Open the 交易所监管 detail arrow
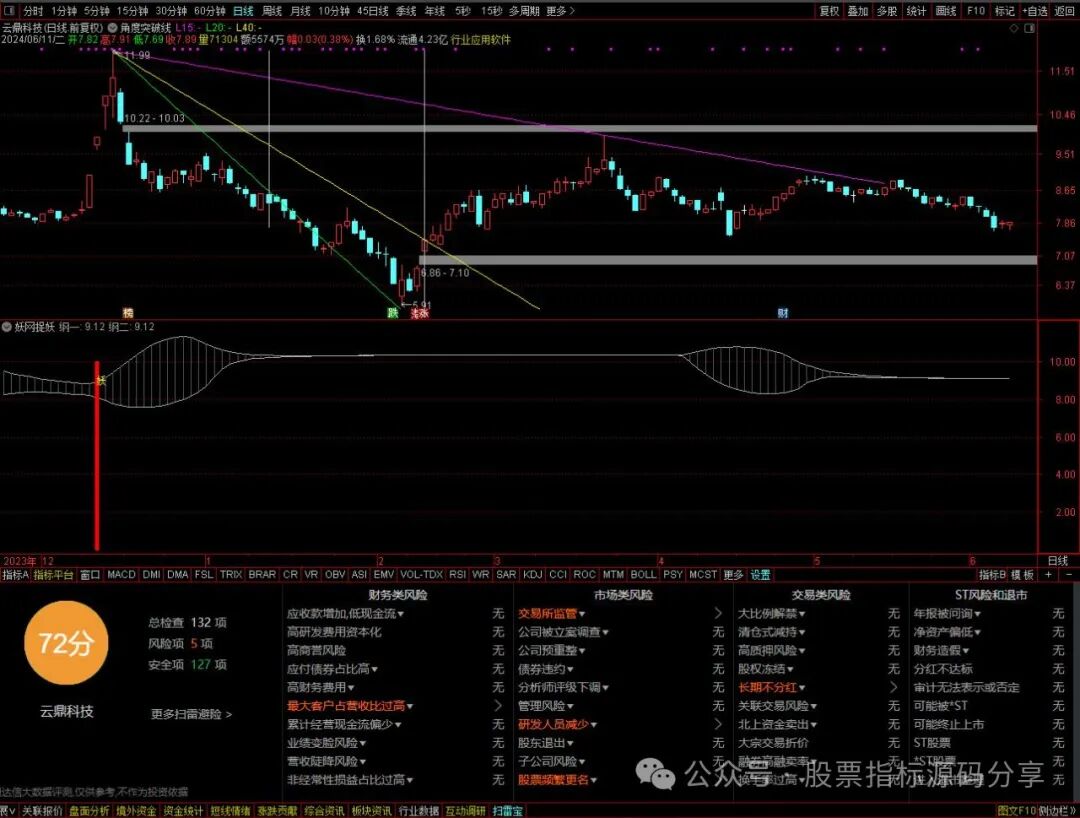This screenshot has height=818, width=1080. click(x=718, y=613)
